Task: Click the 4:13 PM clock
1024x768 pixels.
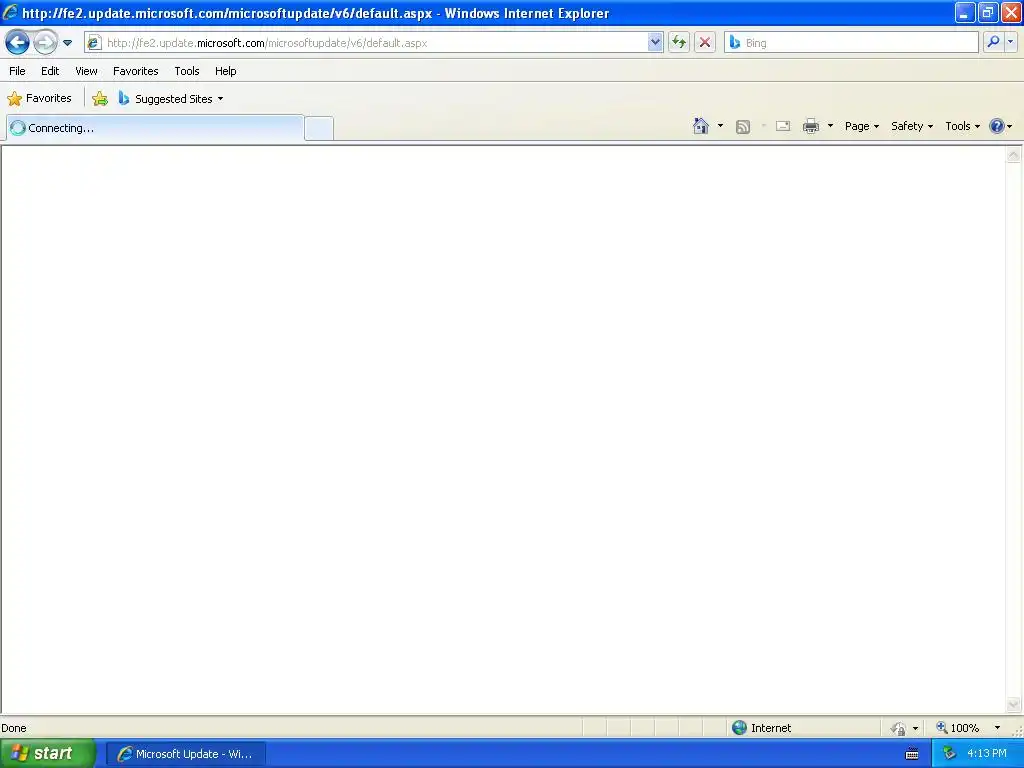Action: pos(987,754)
